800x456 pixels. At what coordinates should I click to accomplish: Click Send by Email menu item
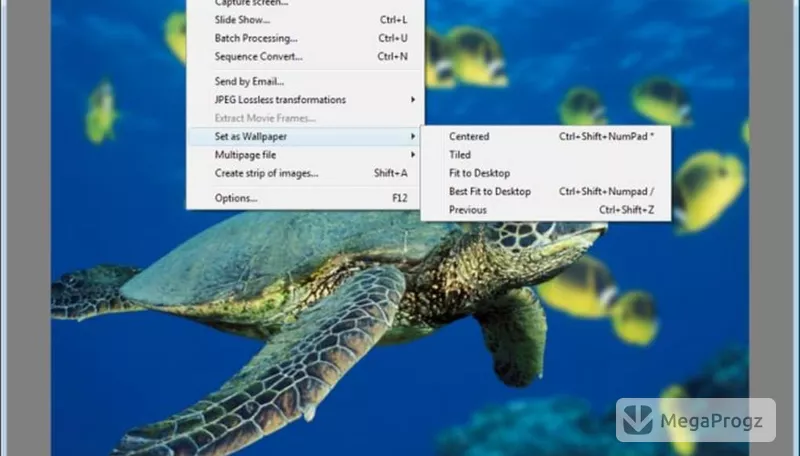pos(305,81)
